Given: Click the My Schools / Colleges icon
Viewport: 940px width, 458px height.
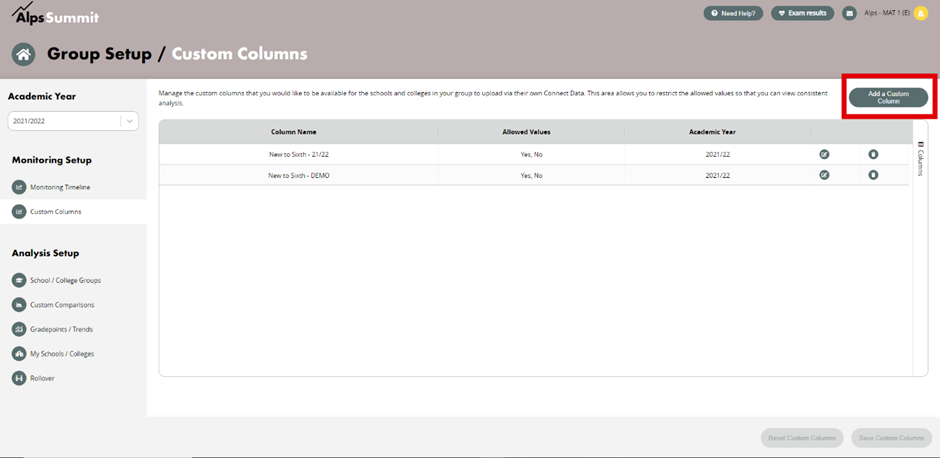Looking at the screenshot, I should pos(19,354).
